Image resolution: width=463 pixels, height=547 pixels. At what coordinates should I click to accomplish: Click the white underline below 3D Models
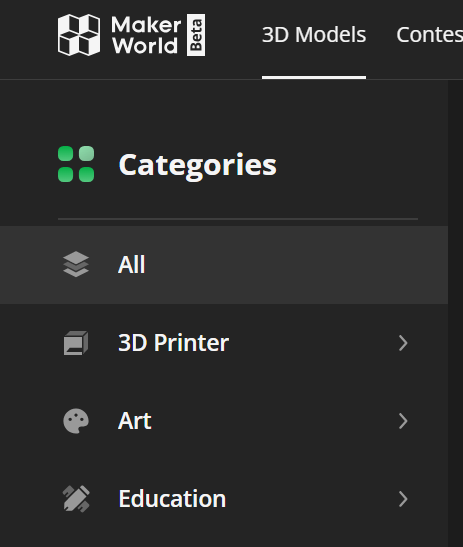coord(314,77)
